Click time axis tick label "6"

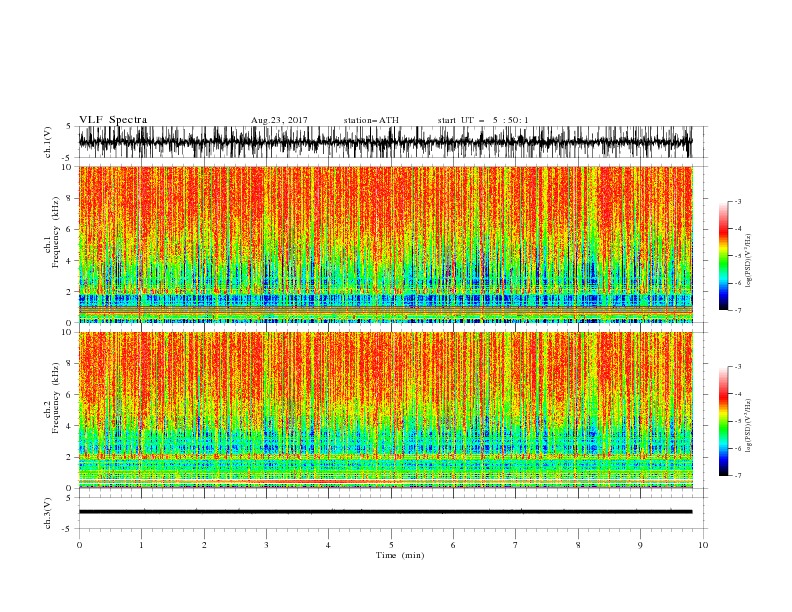pyautogui.click(x=454, y=545)
